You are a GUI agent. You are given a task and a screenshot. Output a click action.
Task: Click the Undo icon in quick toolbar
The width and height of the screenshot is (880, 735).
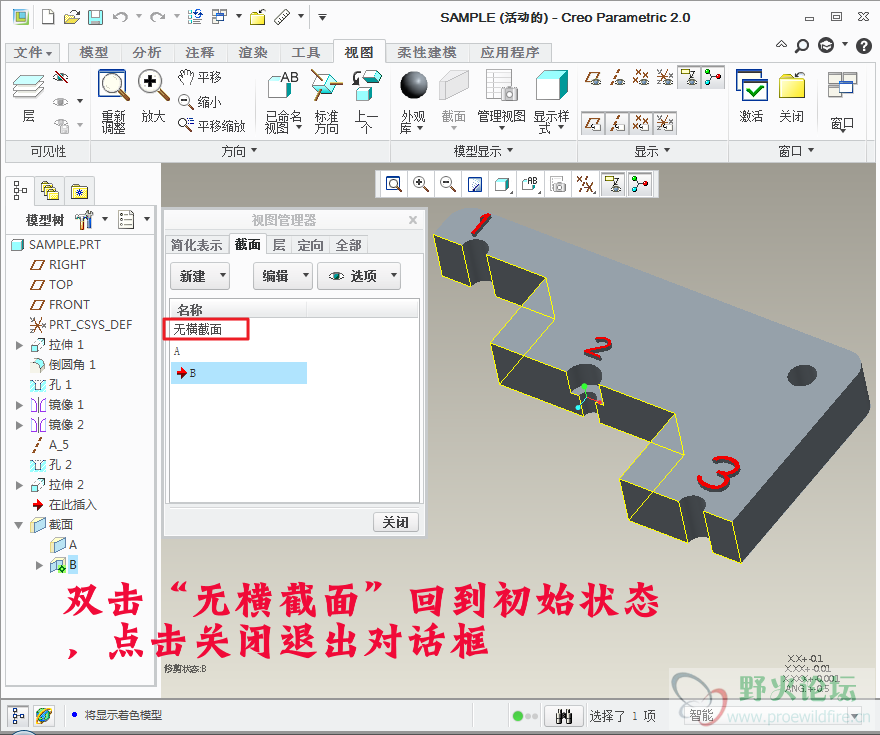point(120,17)
